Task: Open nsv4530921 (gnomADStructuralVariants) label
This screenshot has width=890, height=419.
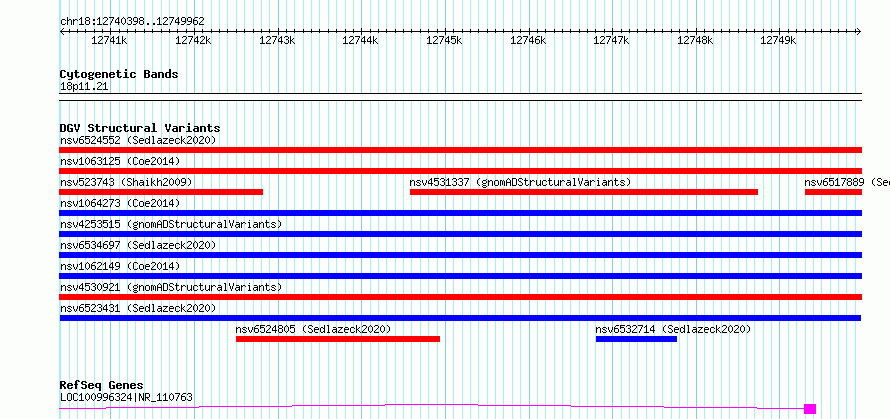Action: pyautogui.click(x=171, y=287)
